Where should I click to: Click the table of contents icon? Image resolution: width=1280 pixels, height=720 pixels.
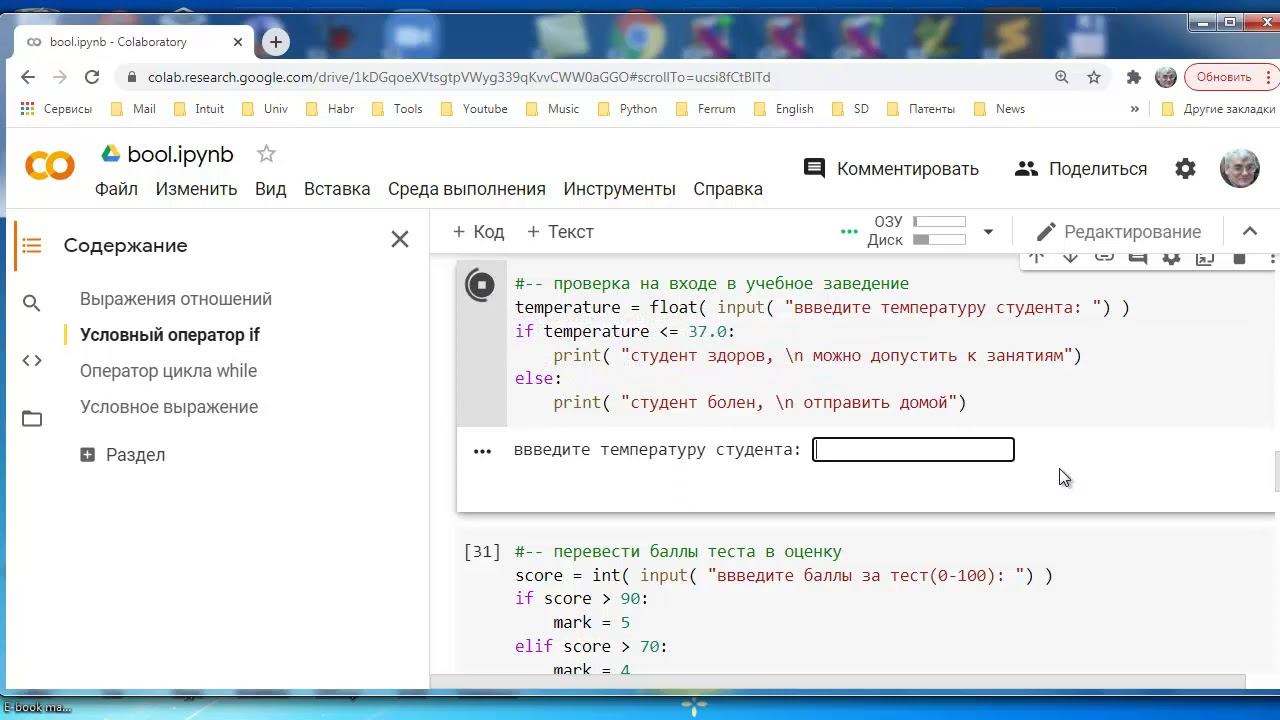click(32, 245)
